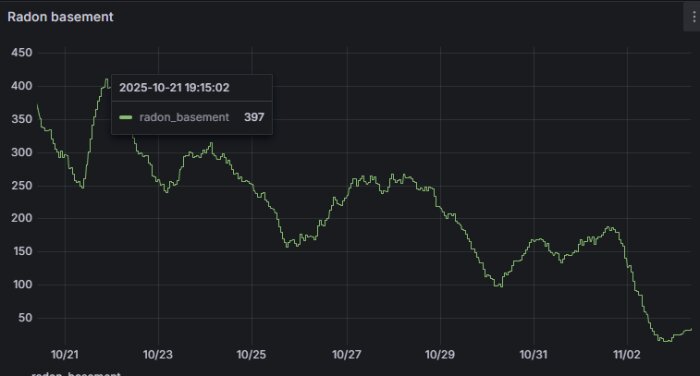Viewport: 700px width, 376px height.
Task: Click the 11/02 date label
Action: pyautogui.click(x=627, y=355)
